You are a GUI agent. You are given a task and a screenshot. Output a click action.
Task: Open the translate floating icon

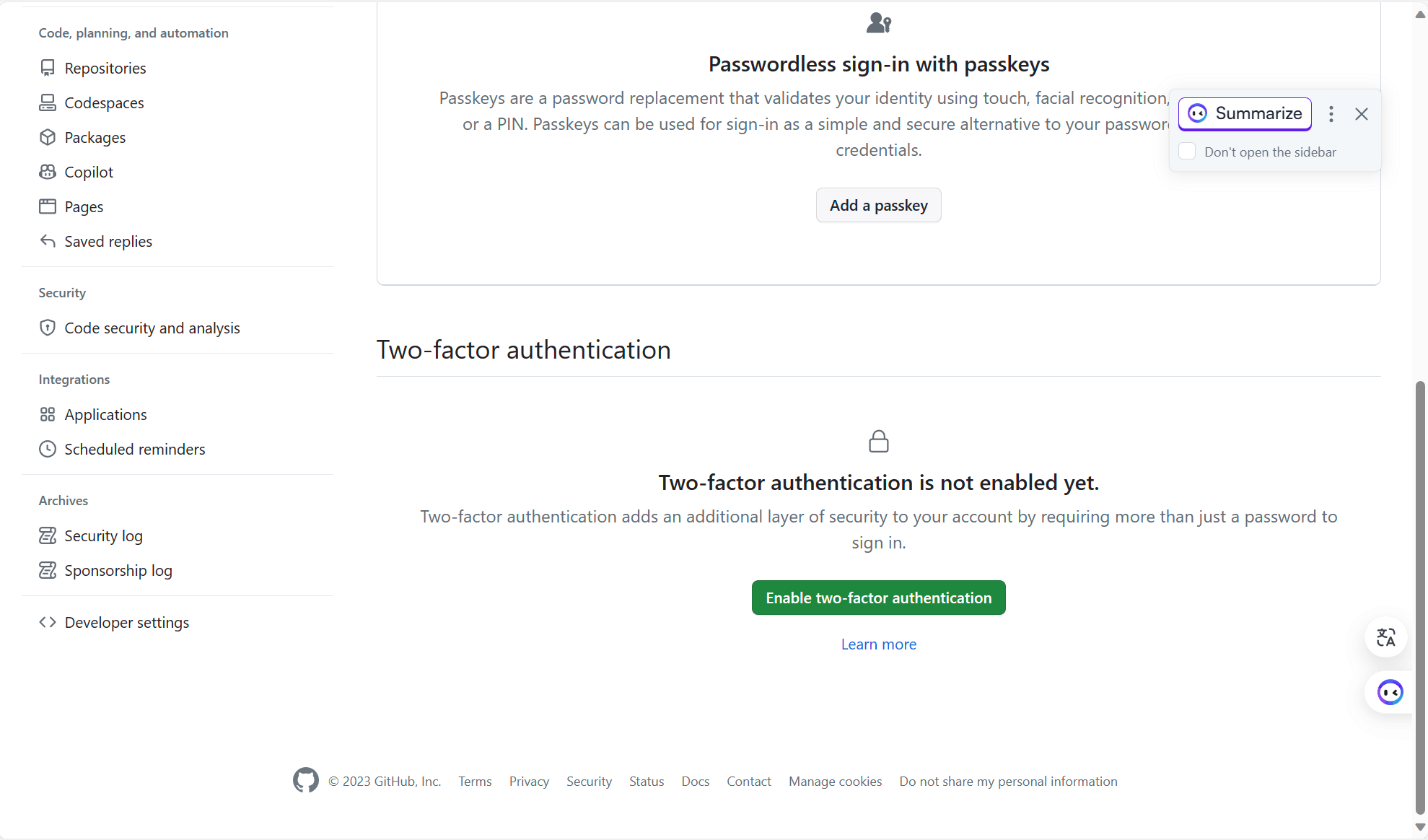pyautogui.click(x=1385, y=637)
